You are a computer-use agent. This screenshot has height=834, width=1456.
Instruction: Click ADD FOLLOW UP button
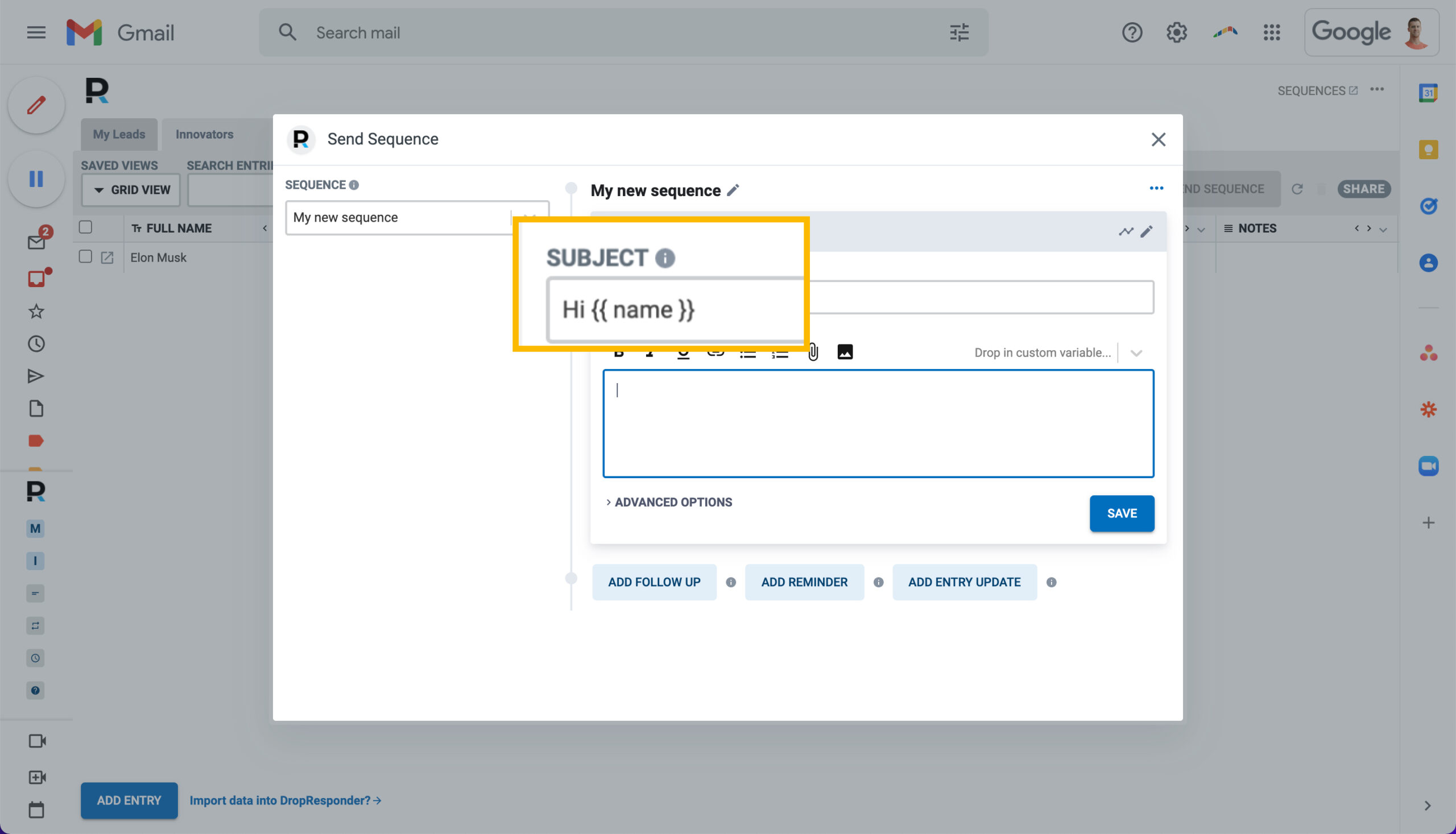tap(654, 582)
